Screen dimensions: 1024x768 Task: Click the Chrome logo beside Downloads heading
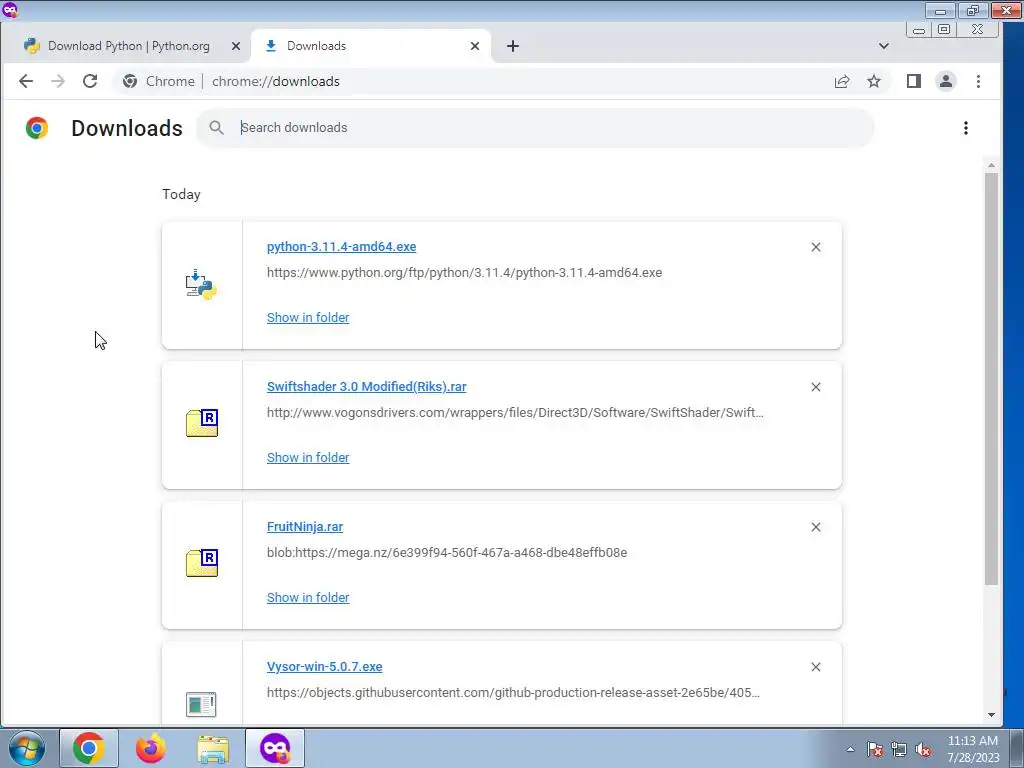click(37, 128)
